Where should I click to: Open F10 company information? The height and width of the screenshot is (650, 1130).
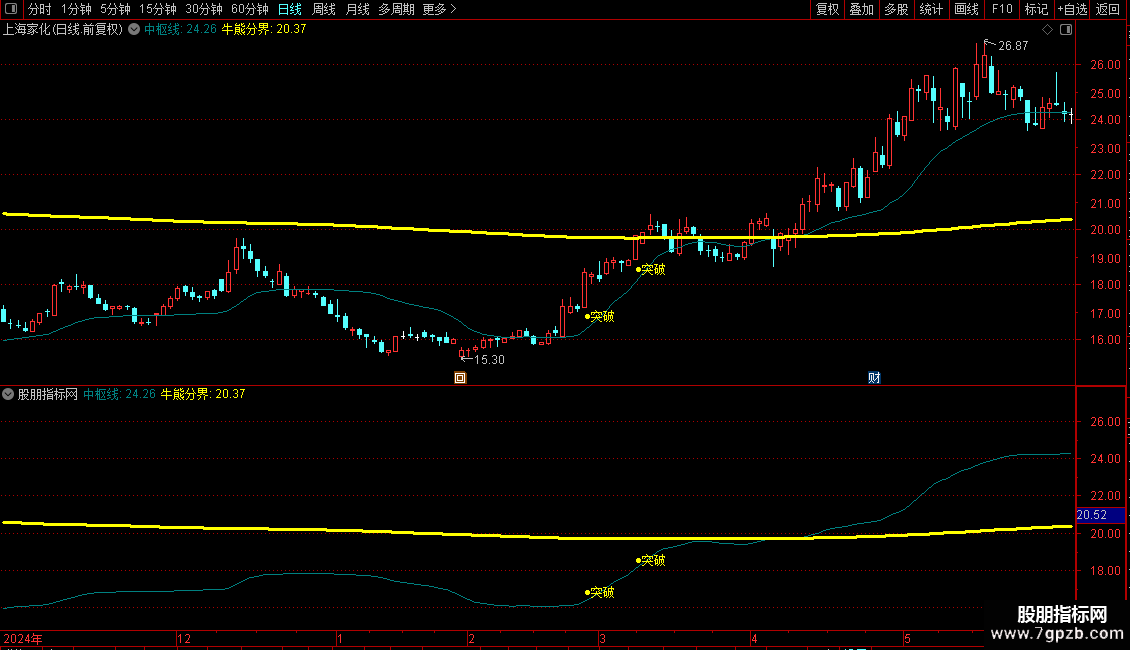pyautogui.click(x=1002, y=9)
